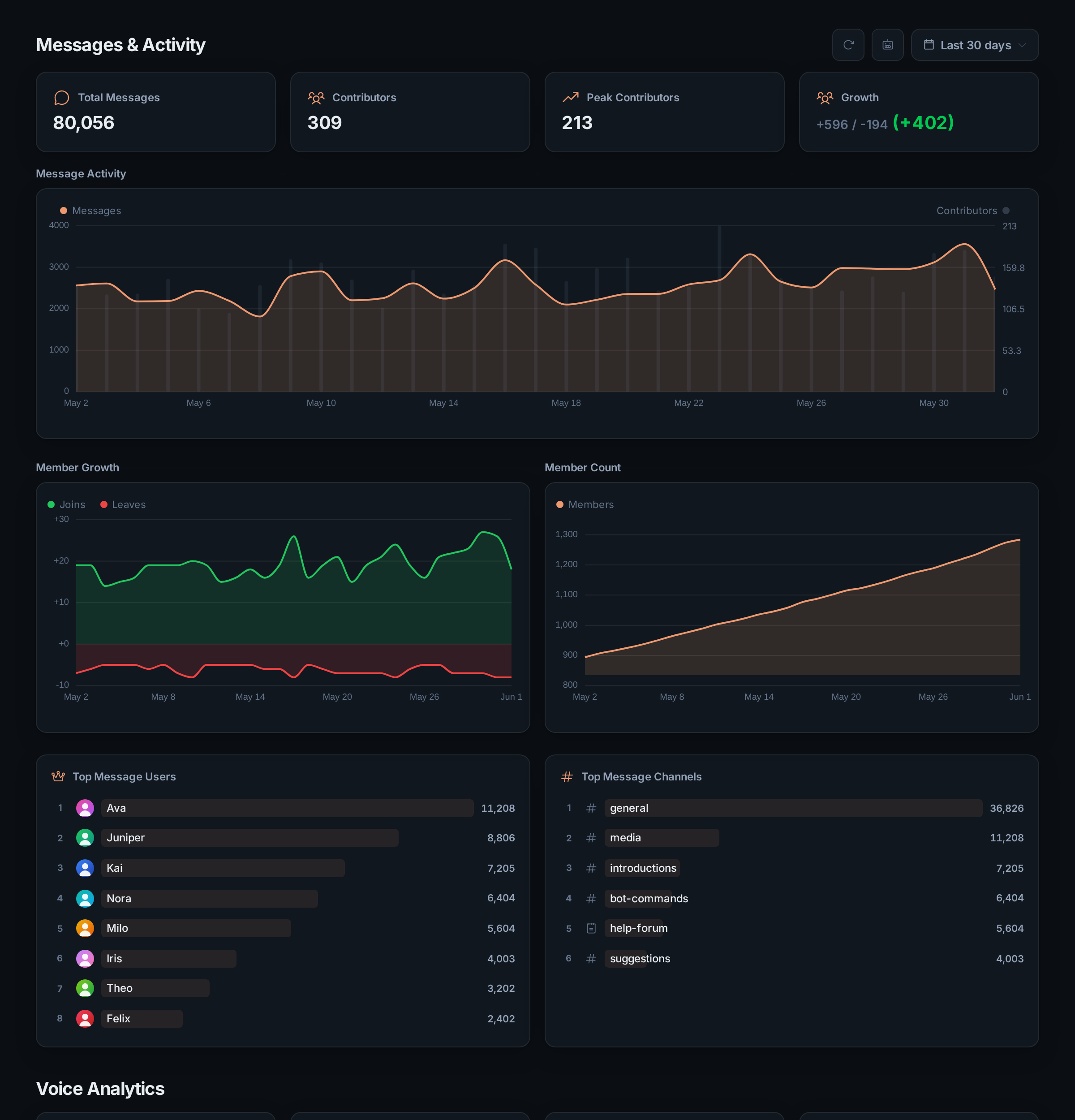Screen dimensions: 1075x1120
Task: Click the Member Count section heading
Action: (x=583, y=467)
